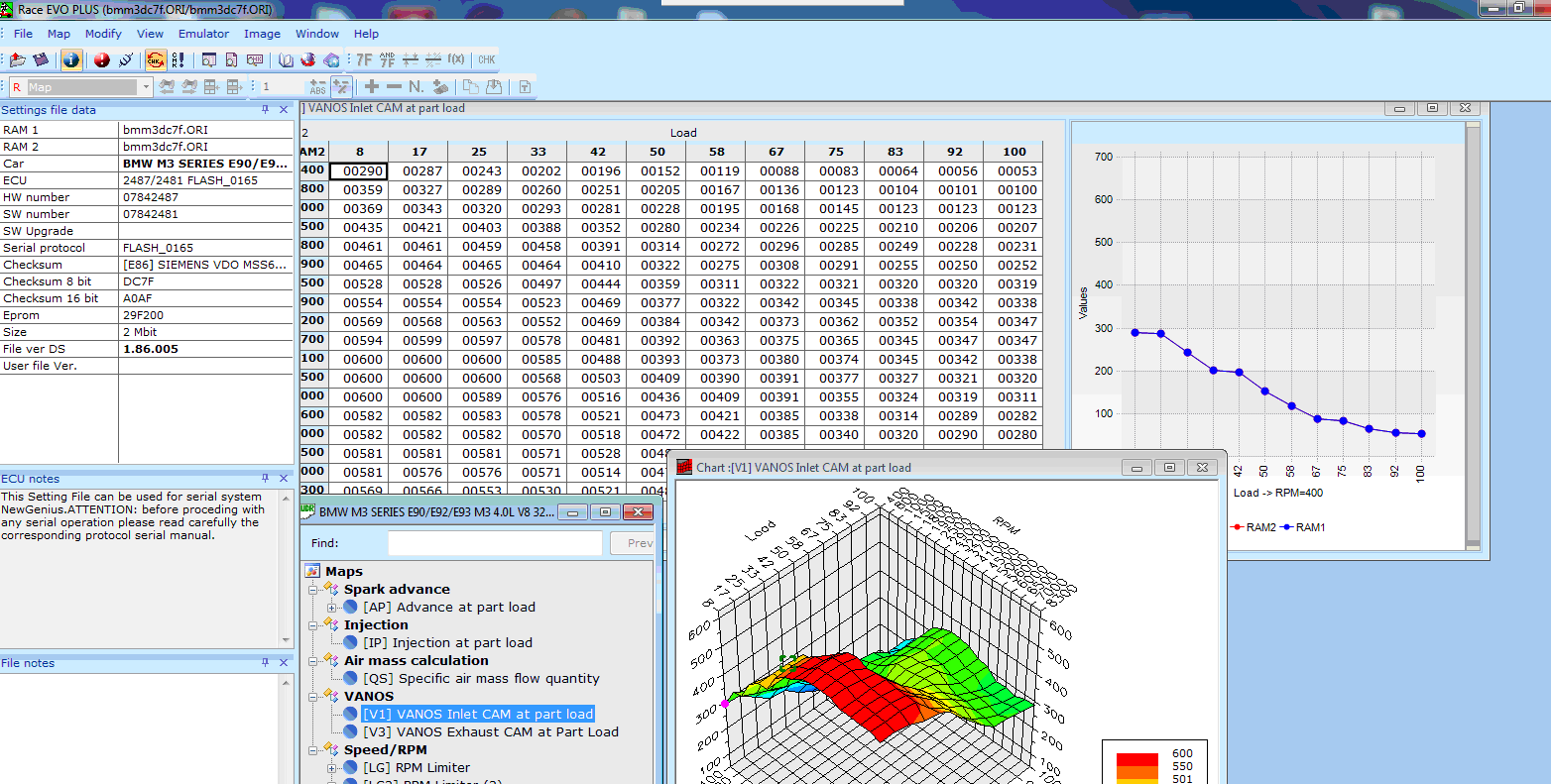
Task: Click the f(x) function icon
Action: tap(456, 59)
